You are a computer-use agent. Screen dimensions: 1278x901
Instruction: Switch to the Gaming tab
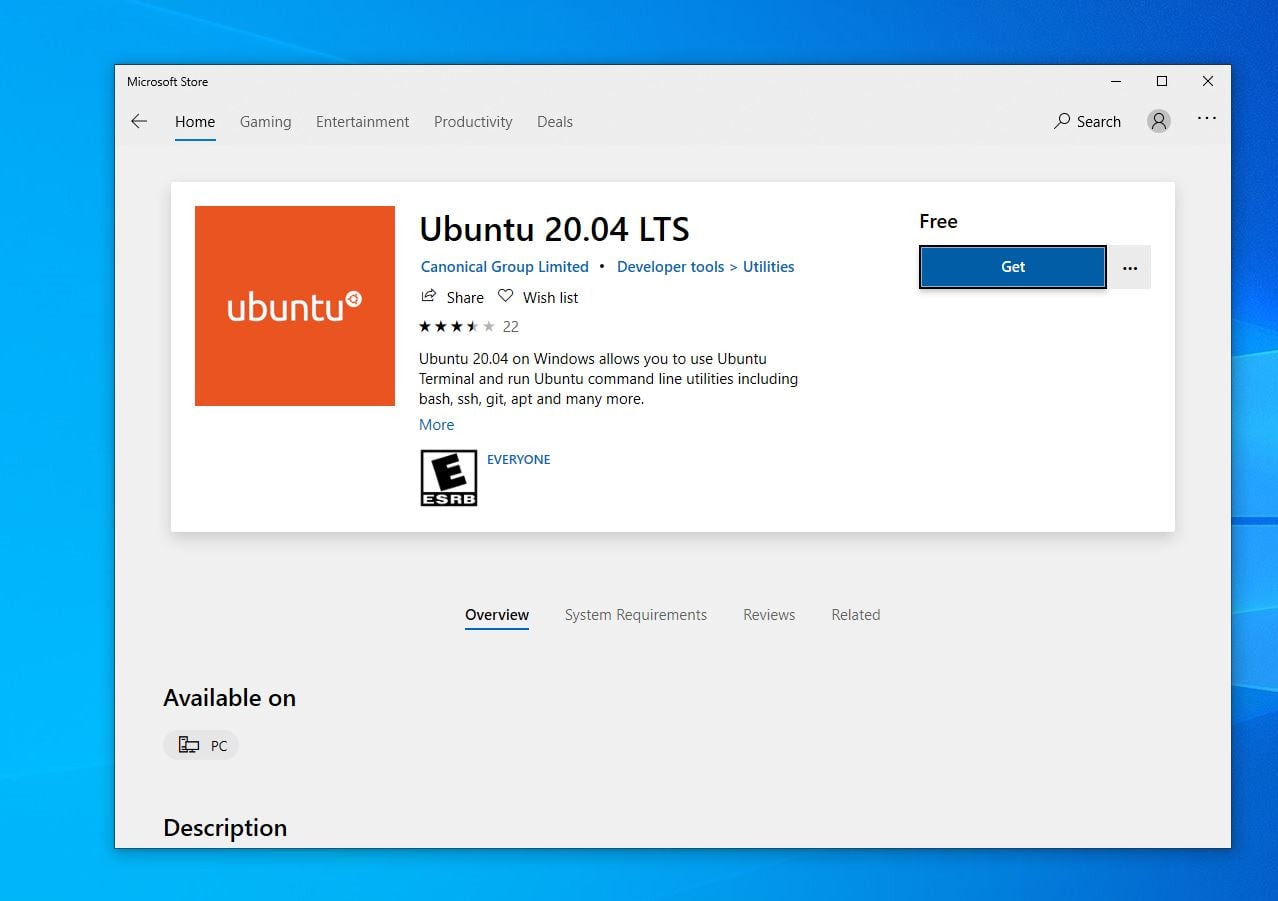point(266,122)
